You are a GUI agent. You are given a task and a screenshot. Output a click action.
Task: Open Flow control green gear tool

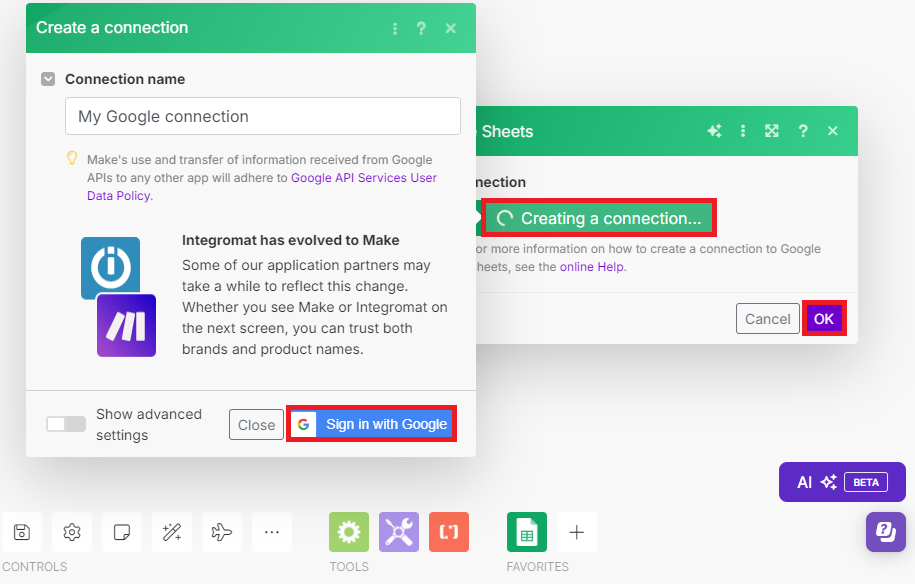349,532
